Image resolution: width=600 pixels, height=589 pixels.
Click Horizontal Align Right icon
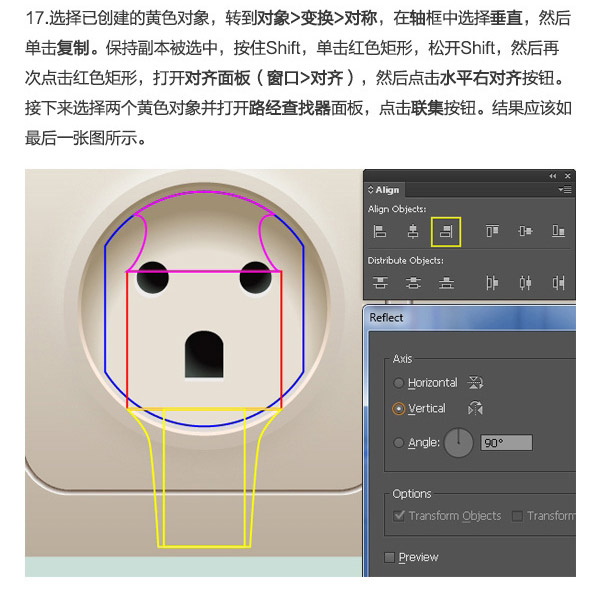[x=446, y=232]
